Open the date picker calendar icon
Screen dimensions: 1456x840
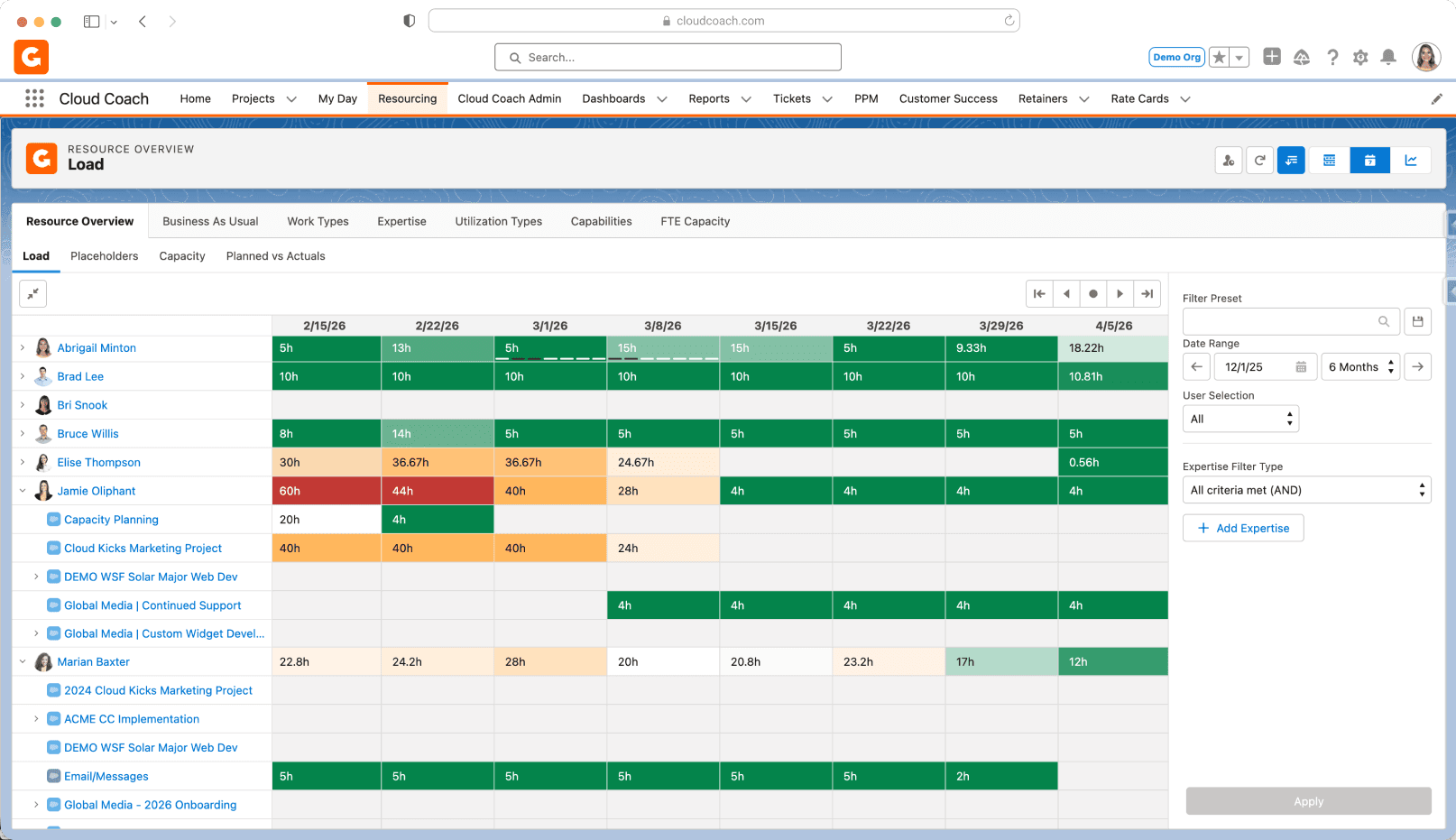(1301, 367)
